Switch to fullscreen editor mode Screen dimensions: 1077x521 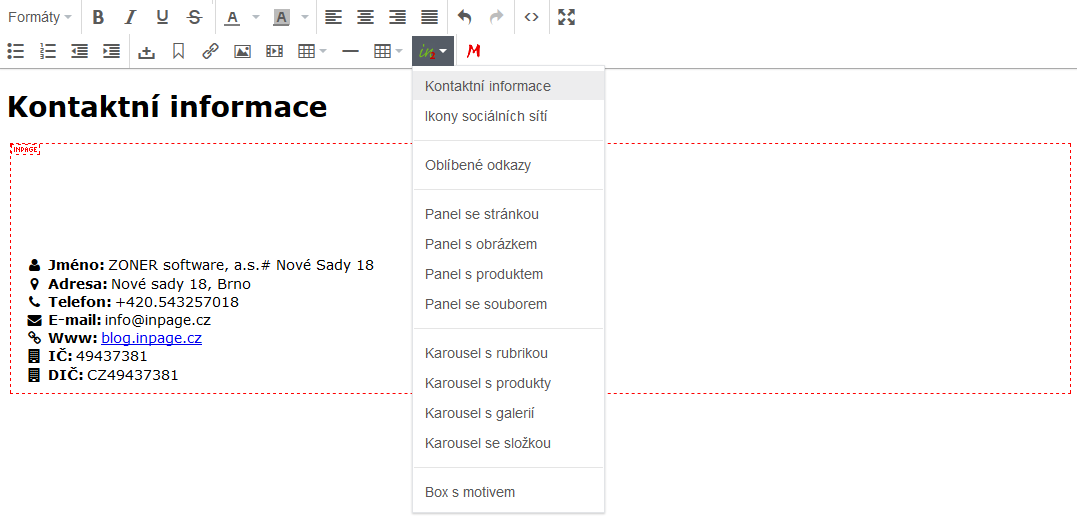(x=566, y=17)
